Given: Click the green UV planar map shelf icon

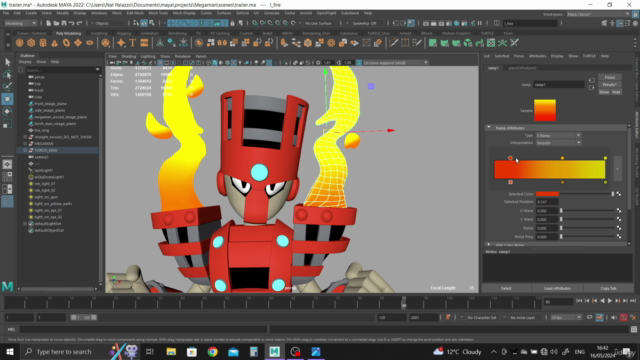Looking at the screenshot, I should 433,43.
